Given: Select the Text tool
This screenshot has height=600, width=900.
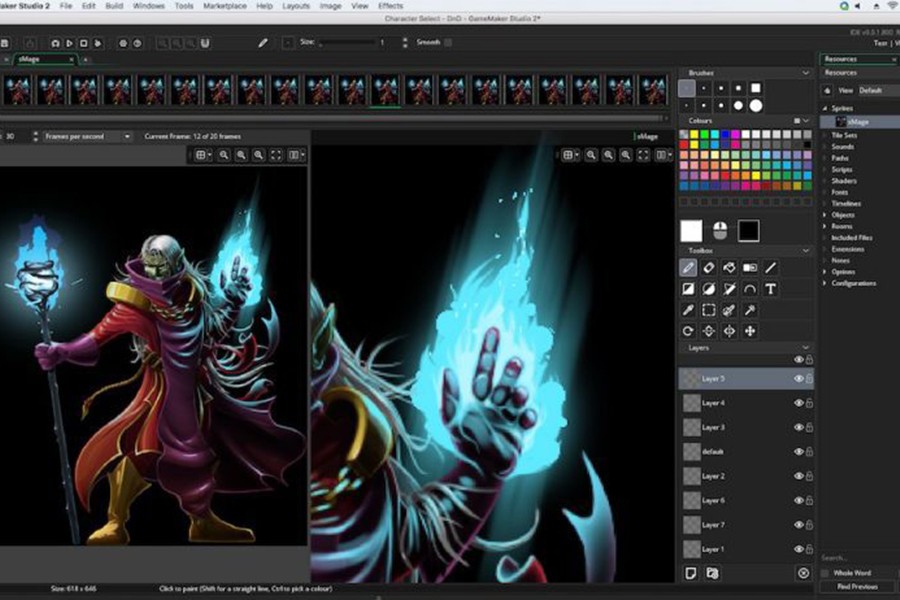Looking at the screenshot, I should pos(770,289).
